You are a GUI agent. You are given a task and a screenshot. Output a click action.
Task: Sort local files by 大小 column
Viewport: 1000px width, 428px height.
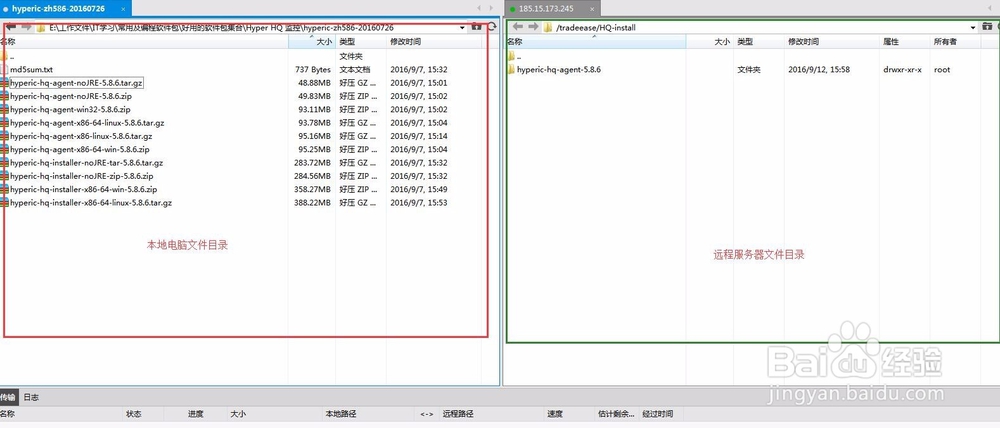click(x=311, y=41)
